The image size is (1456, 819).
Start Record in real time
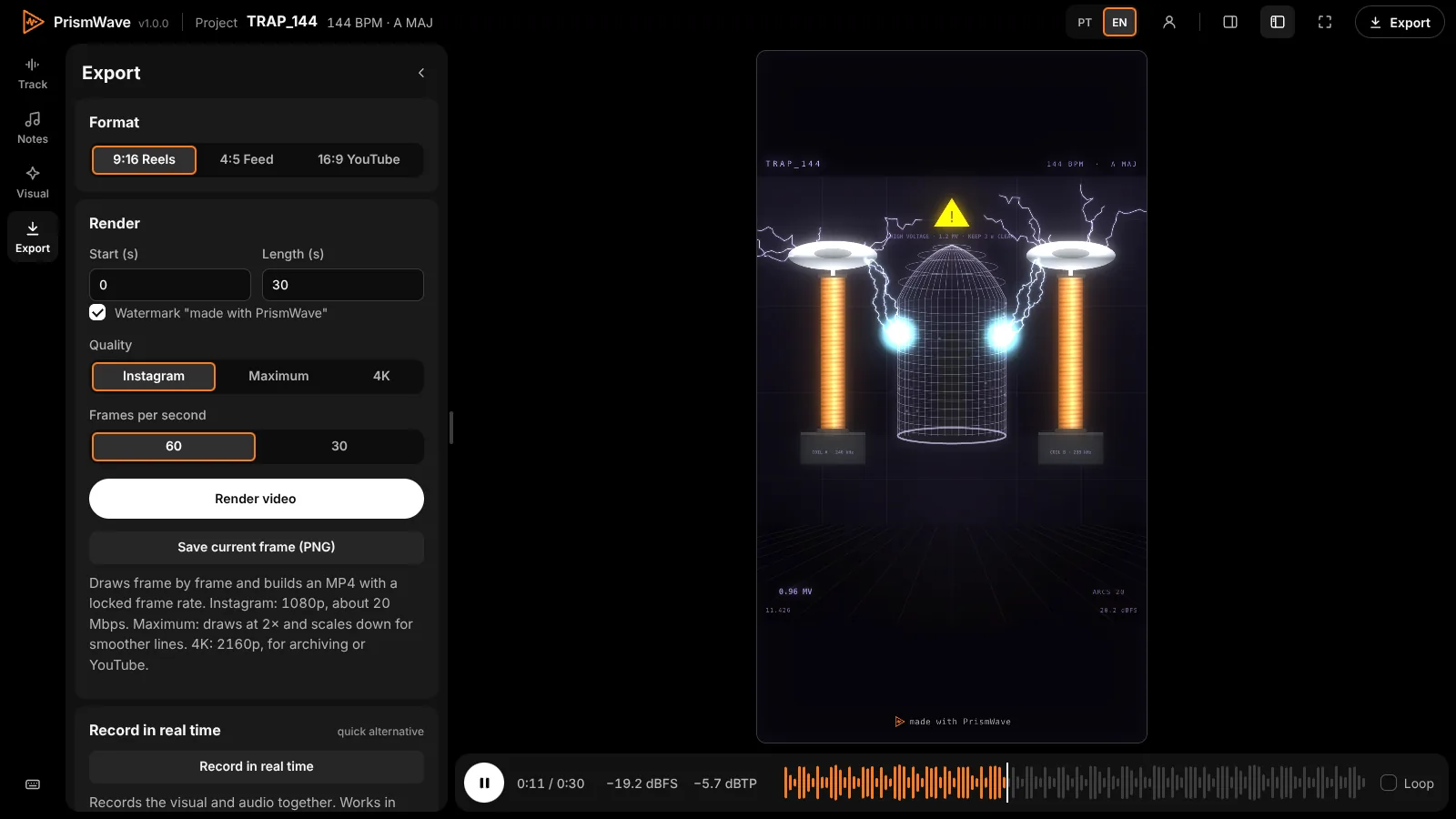tap(257, 766)
